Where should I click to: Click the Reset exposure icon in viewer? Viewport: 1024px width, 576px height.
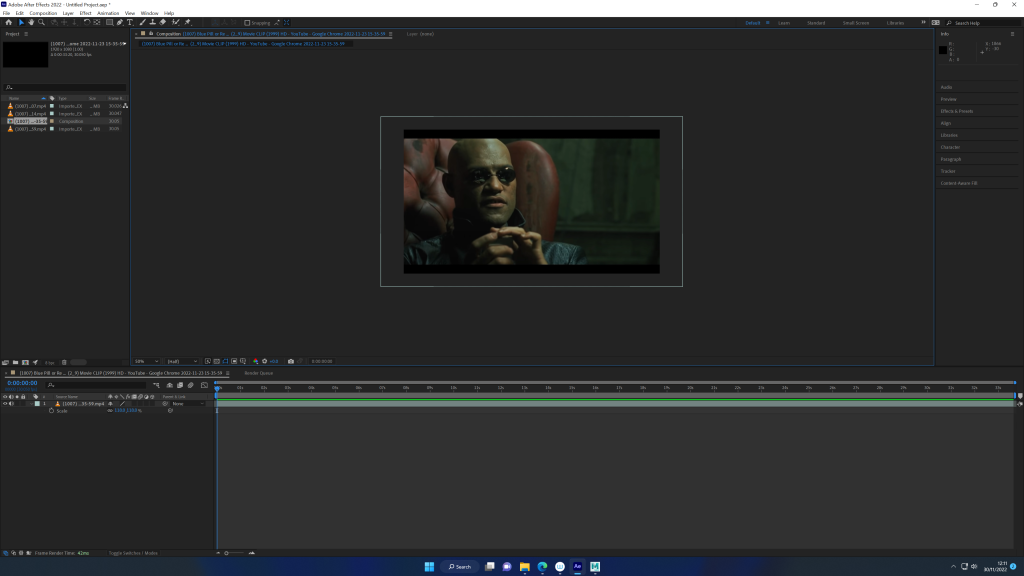(x=264, y=361)
